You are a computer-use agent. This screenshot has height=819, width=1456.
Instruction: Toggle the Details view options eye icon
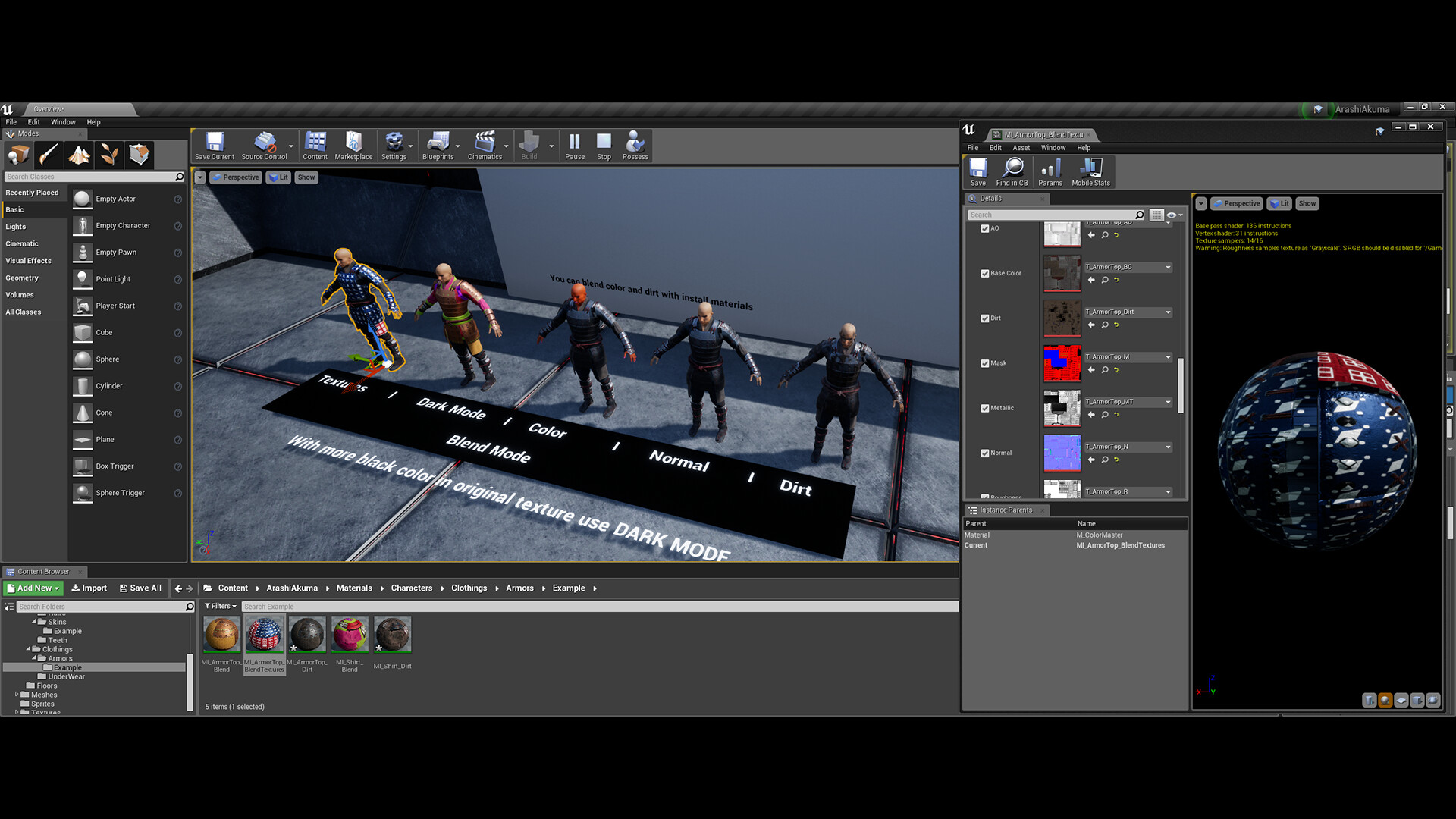pyautogui.click(x=1174, y=215)
